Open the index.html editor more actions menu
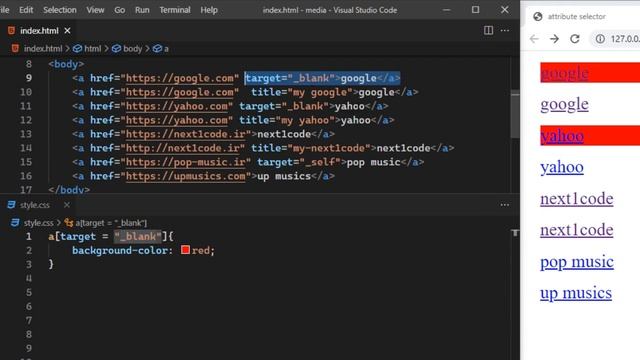 tap(505, 30)
